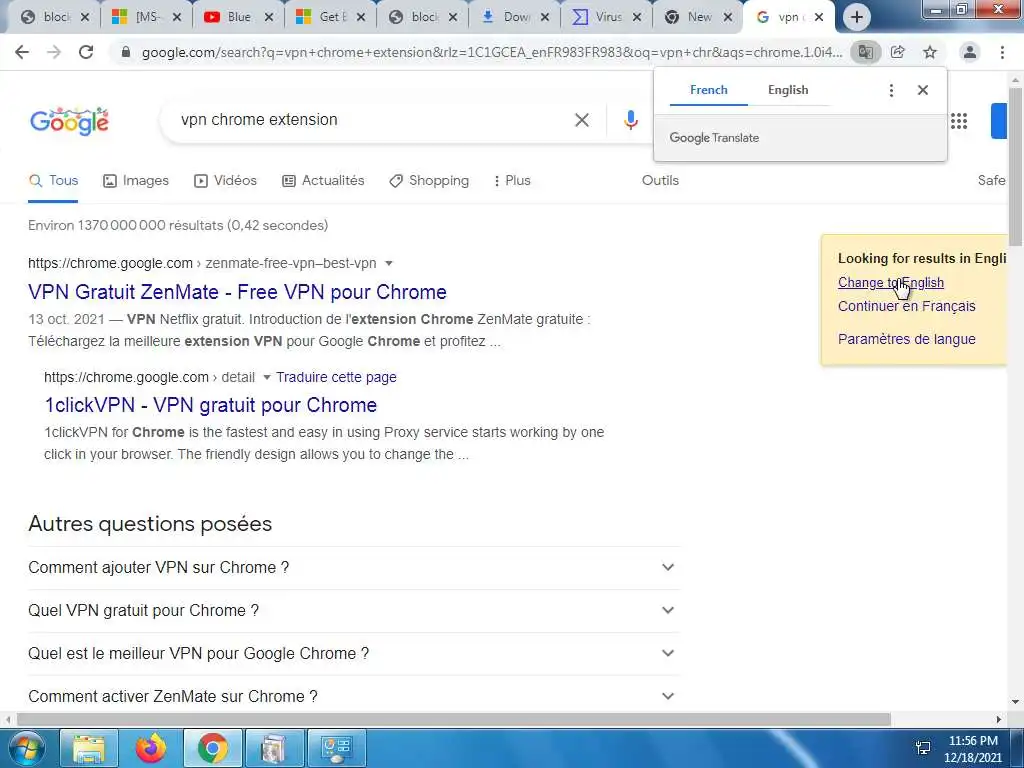
Task: Open the Chrome profile avatar menu
Action: pyautogui.click(x=970, y=52)
